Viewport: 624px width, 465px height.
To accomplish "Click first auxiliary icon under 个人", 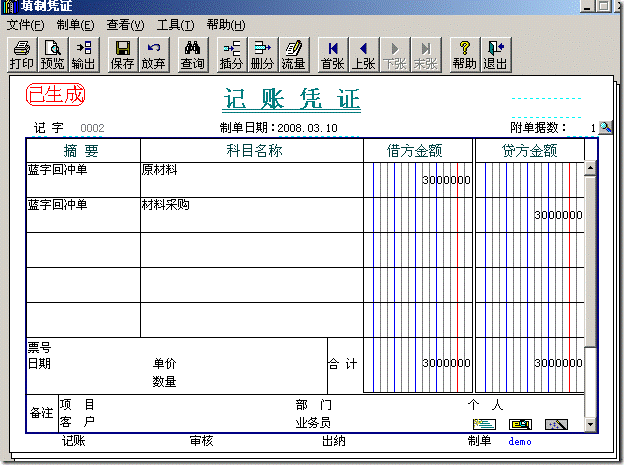I will point(484,424).
